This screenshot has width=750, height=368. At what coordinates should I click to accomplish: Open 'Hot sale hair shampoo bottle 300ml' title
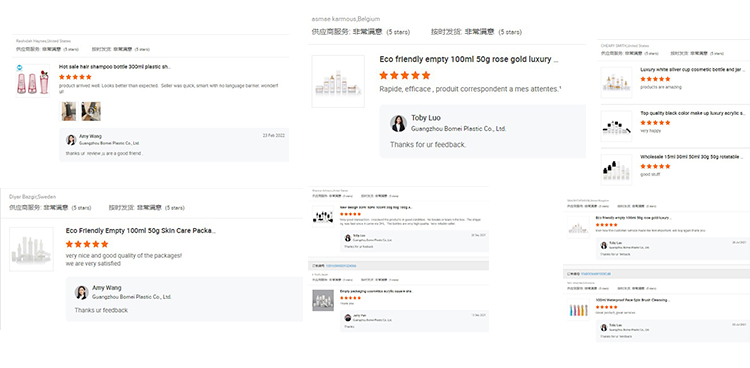coord(115,67)
